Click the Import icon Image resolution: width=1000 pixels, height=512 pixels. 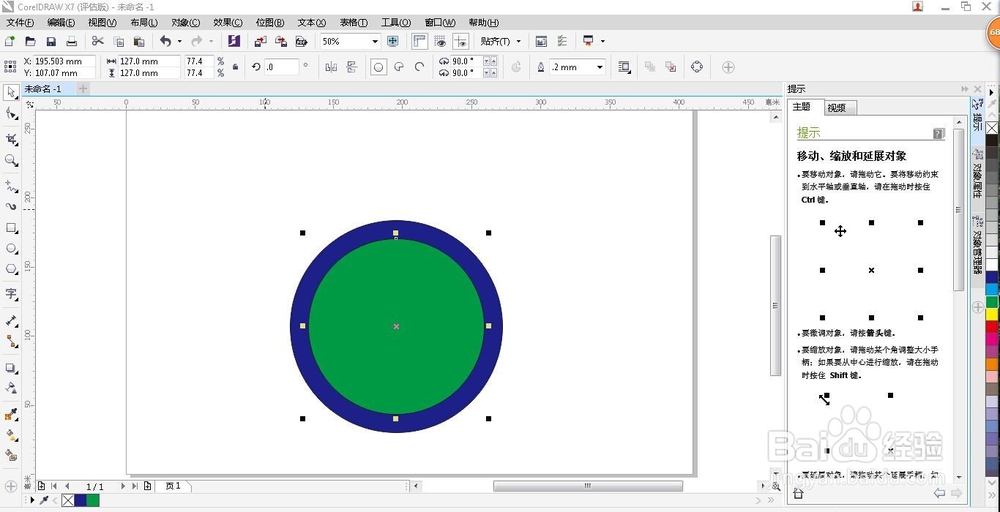pos(260,41)
